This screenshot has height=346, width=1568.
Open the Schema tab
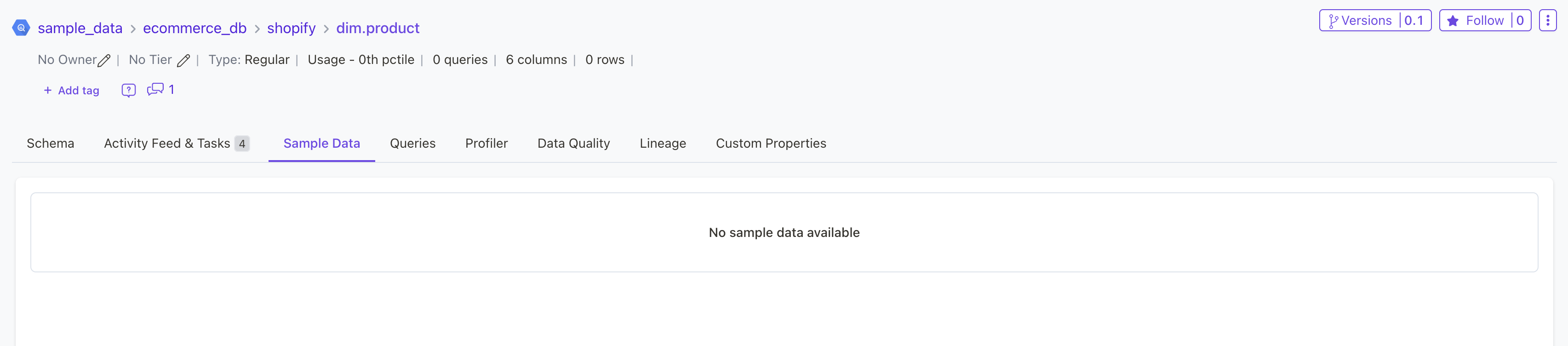[x=51, y=143]
